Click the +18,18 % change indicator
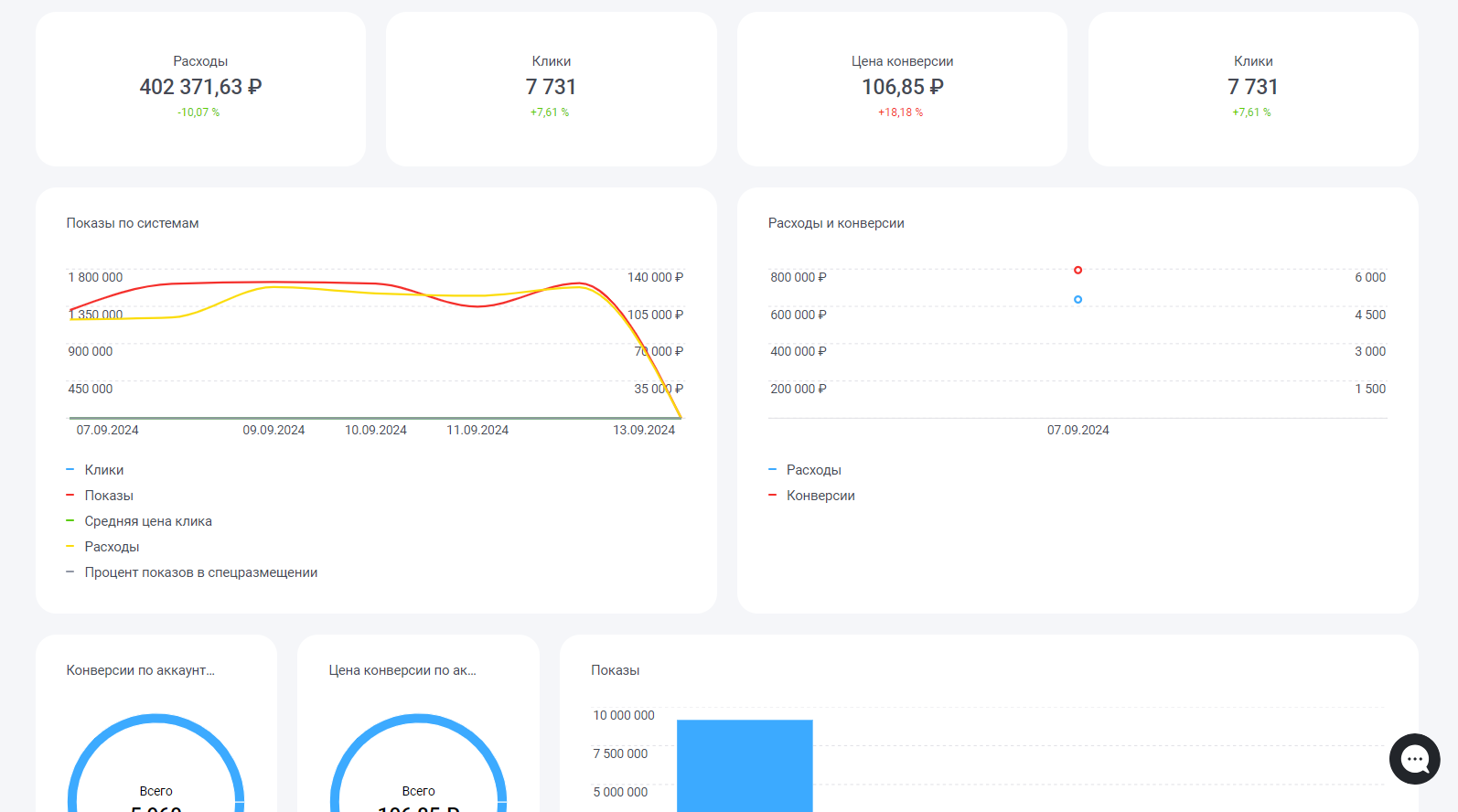 point(900,112)
